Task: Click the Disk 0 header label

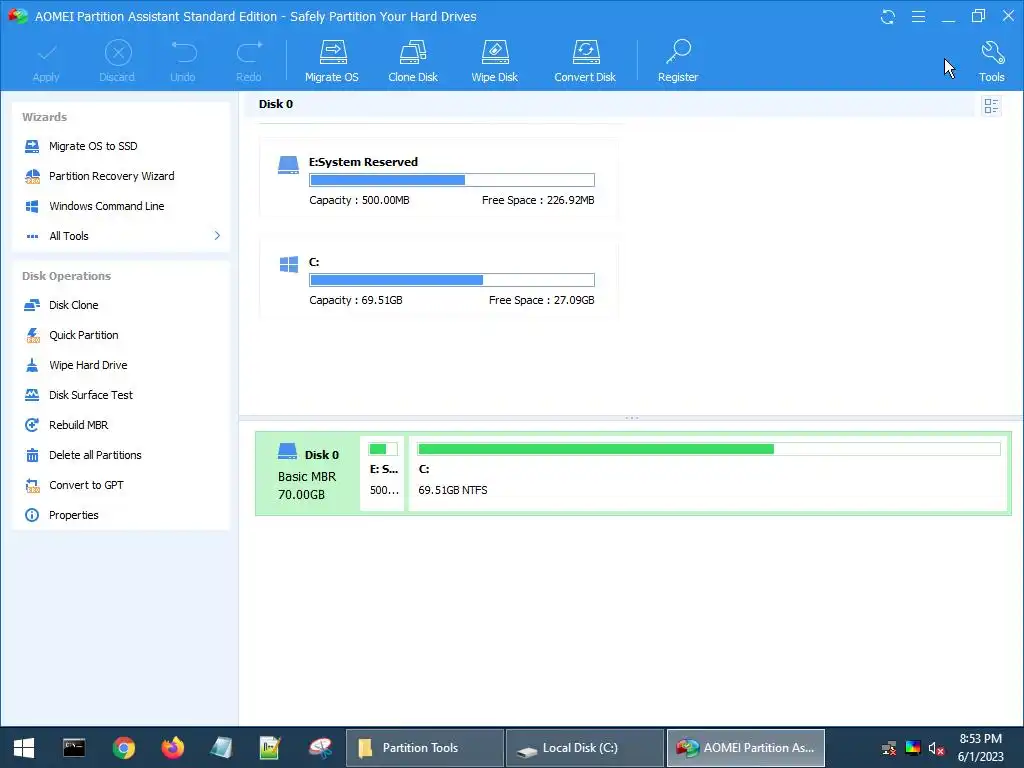Action: (276, 104)
